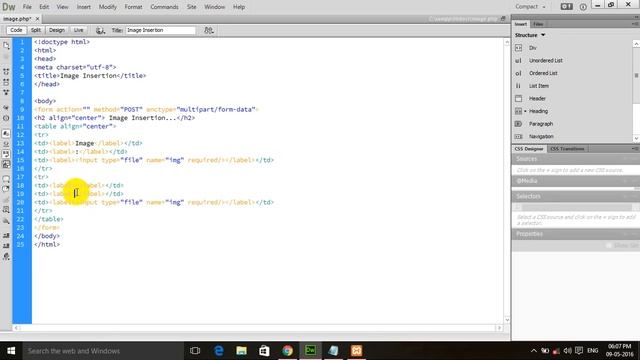The height and width of the screenshot is (360, 640).
Task: Click the Apply Comment icon
Action: tap(6, 178)
